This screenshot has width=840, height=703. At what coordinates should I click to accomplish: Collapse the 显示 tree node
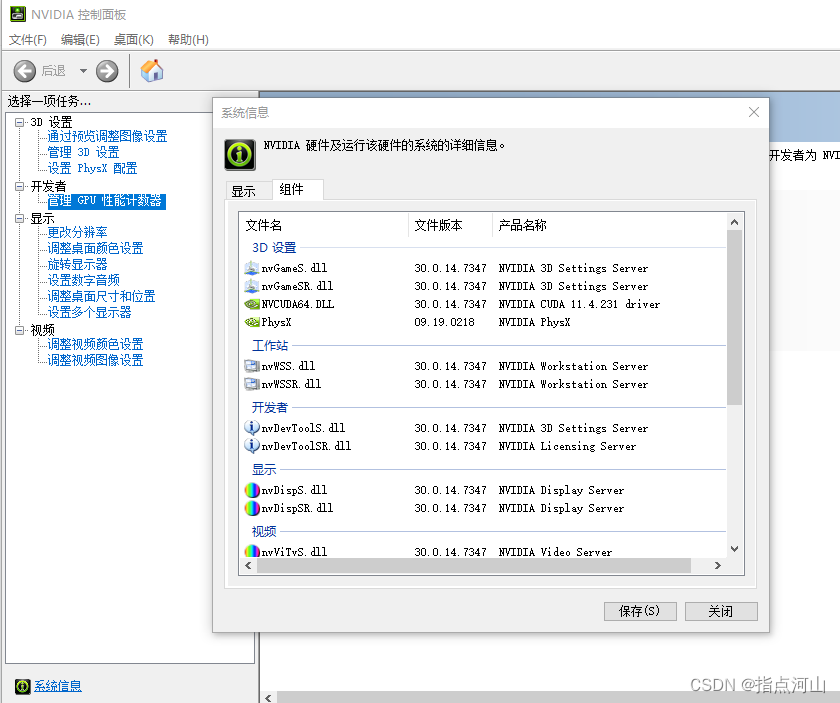click(19, 218)
